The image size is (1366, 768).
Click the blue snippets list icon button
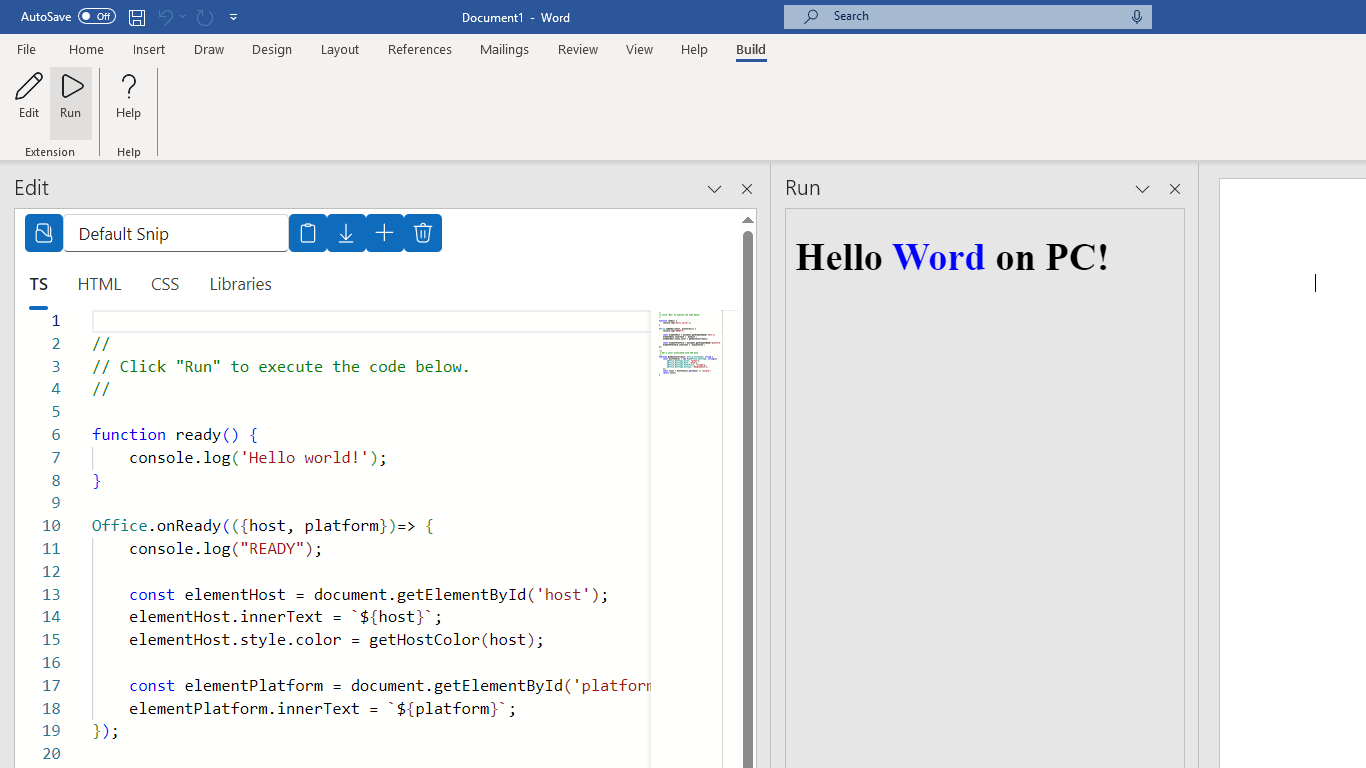click(44, 233)
